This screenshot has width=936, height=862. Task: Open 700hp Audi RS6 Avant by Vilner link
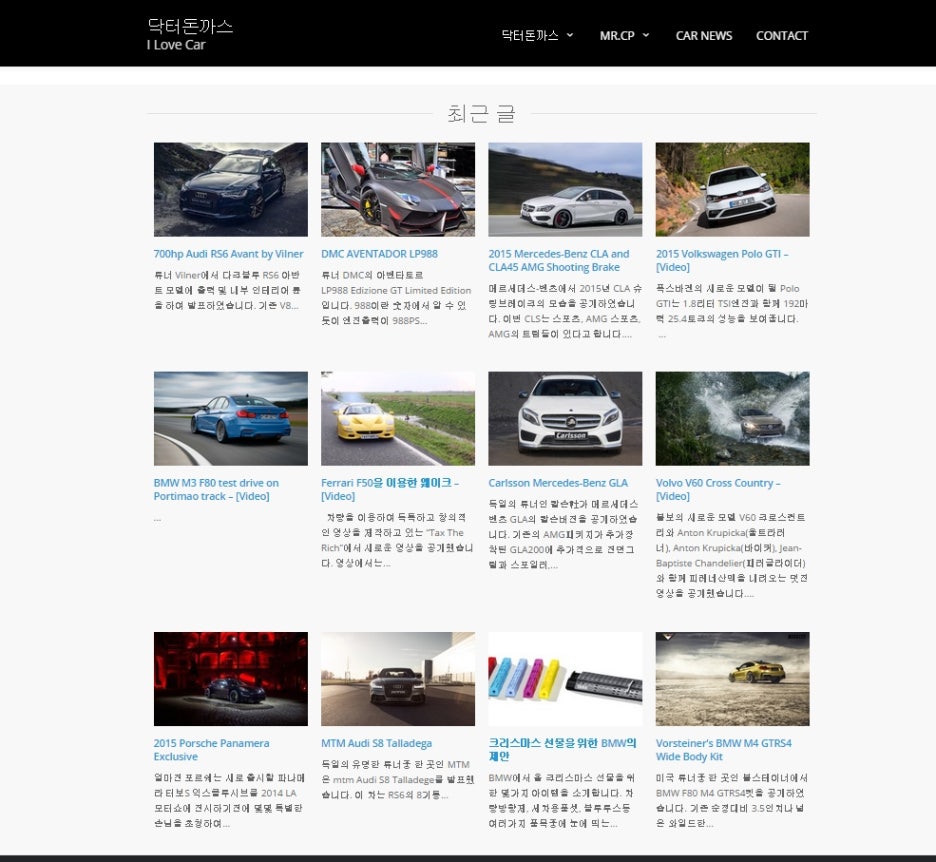pos(229,254)
